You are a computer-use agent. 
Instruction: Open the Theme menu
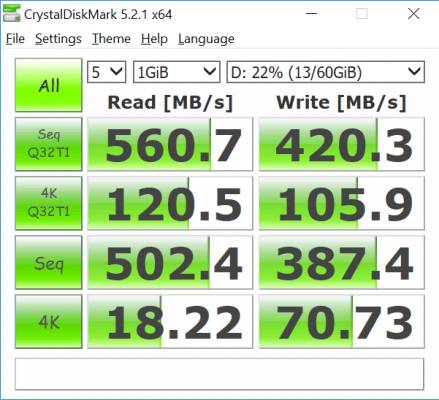[x=111, y=39]
